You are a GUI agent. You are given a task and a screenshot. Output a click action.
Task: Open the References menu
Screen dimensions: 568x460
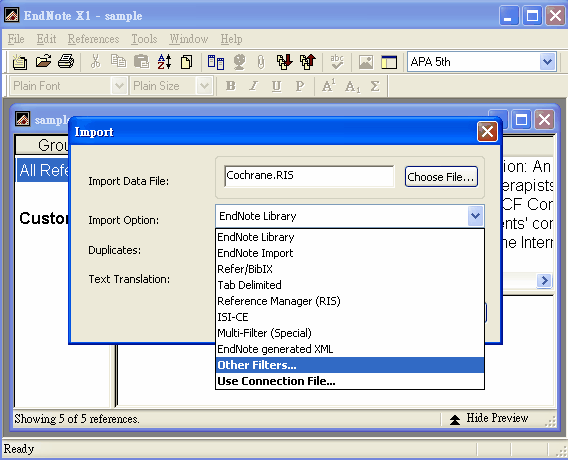93,39
